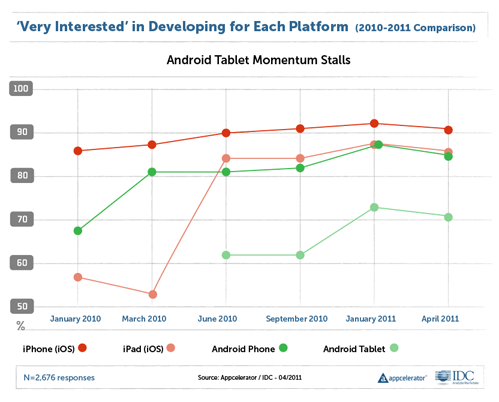Click the September 2010 axis label

tap(297, 319)
